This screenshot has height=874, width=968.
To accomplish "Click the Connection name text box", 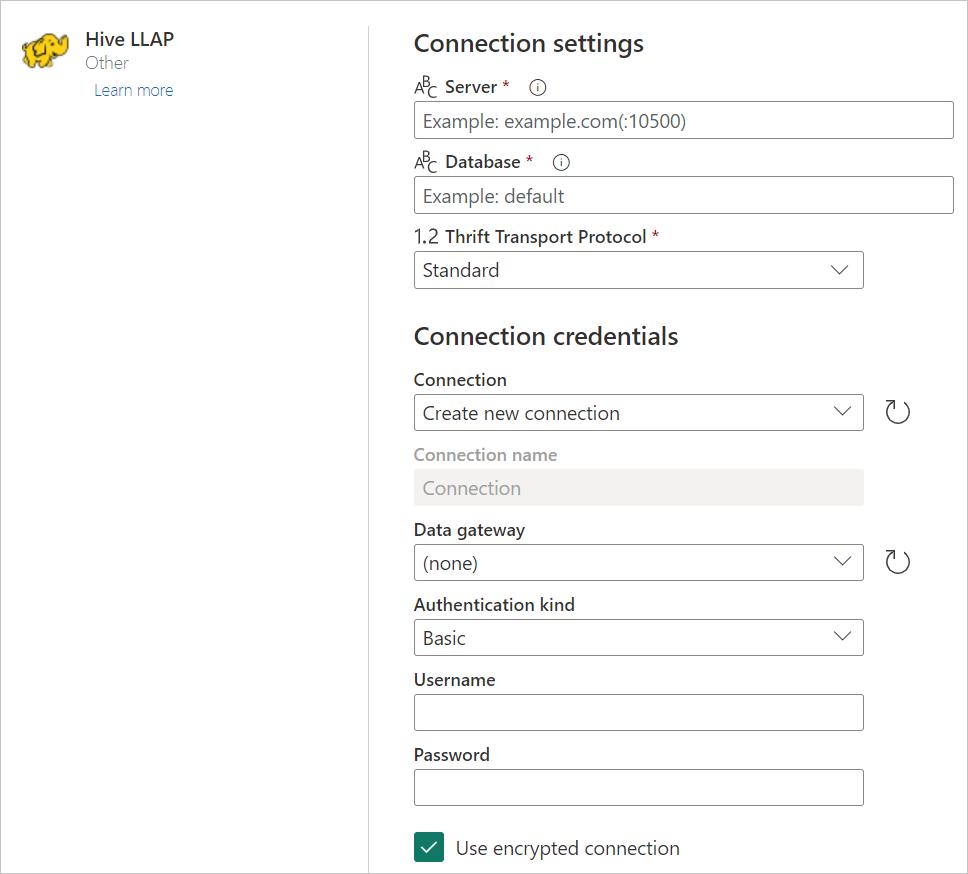I will (x=638, y=488).
